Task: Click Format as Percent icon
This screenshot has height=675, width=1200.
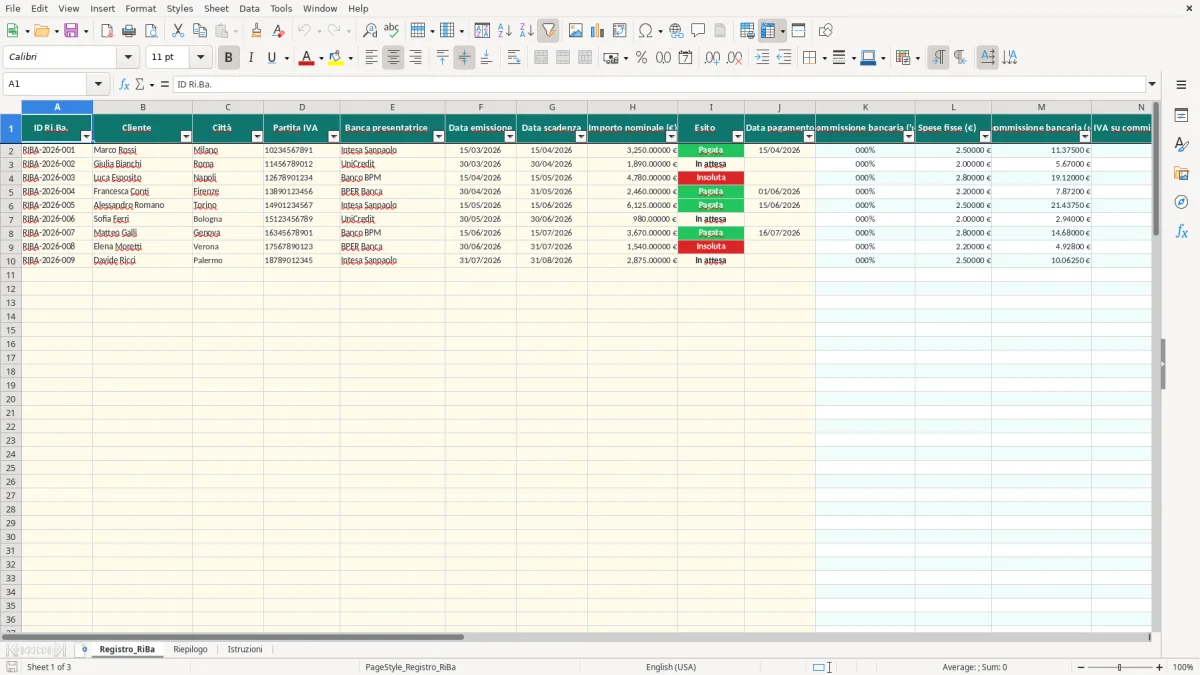Action: [x=642, y=58]
